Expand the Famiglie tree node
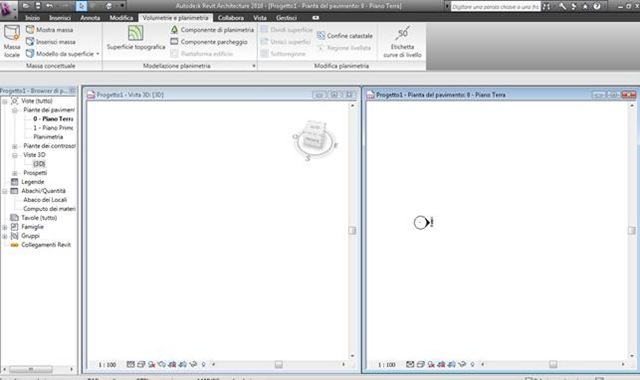Image resolution: width=640 pixels, height=380 pixels. tap(5, 227)
